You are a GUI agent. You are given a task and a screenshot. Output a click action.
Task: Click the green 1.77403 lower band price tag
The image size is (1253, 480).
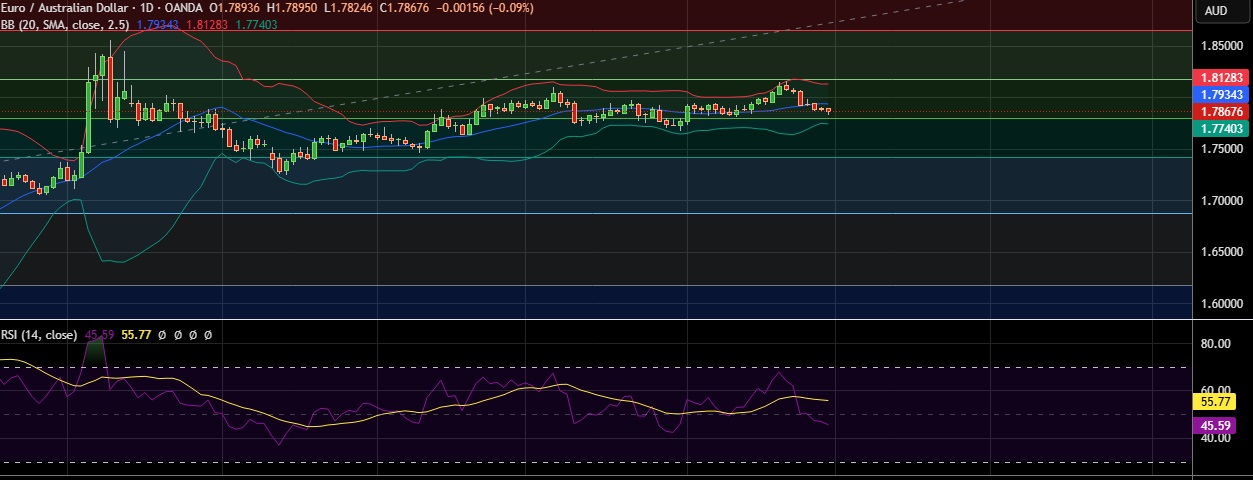(1221, 128)
